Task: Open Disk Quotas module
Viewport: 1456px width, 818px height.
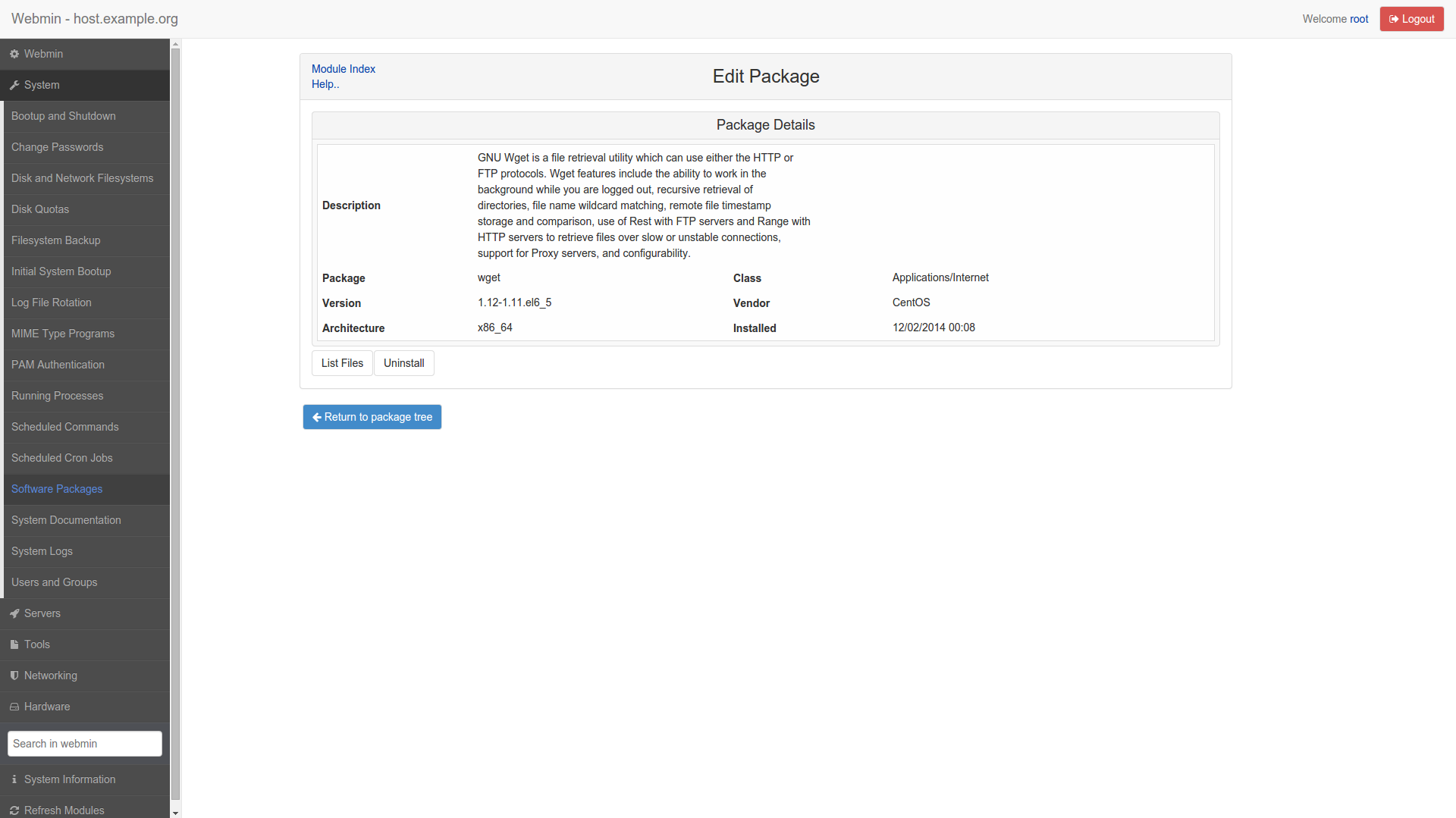Action: coord(86,209)
